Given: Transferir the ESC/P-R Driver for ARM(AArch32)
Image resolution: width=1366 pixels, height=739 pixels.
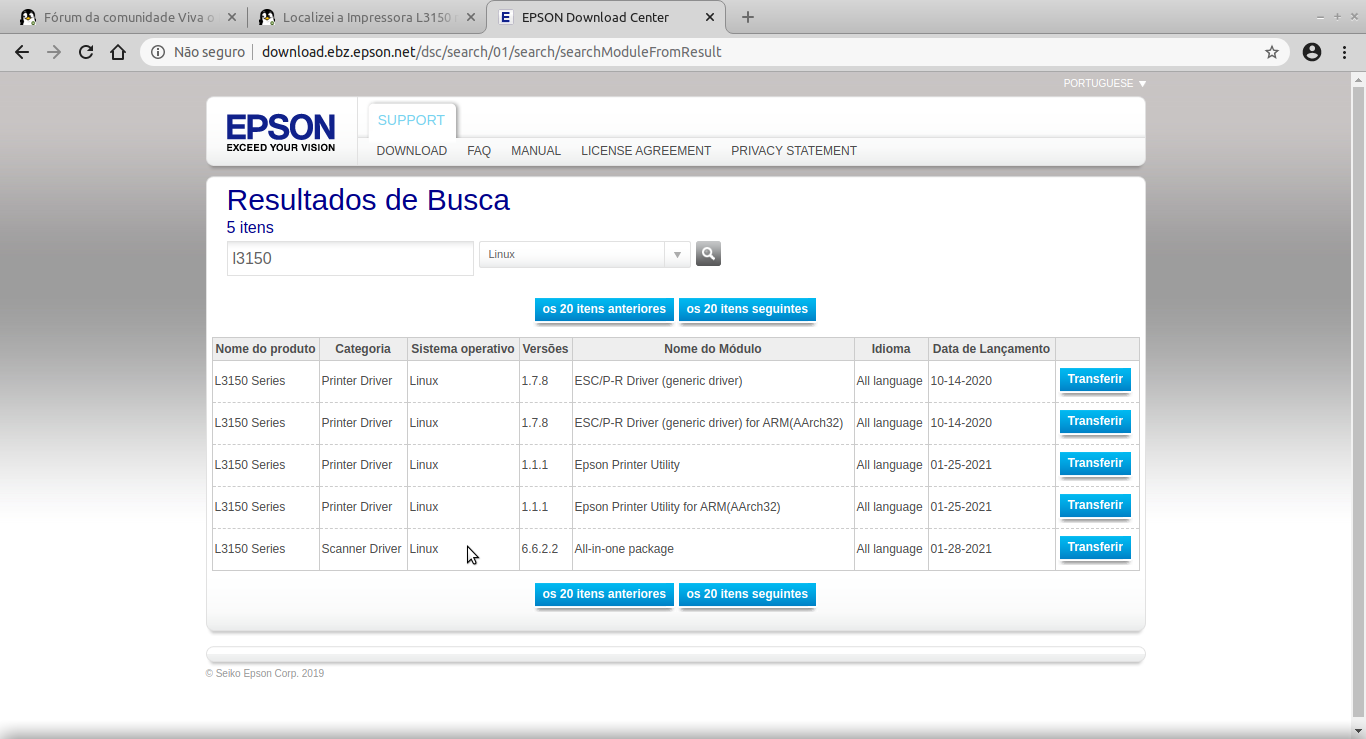Looking at the screenshot, I should point(1095,422).
